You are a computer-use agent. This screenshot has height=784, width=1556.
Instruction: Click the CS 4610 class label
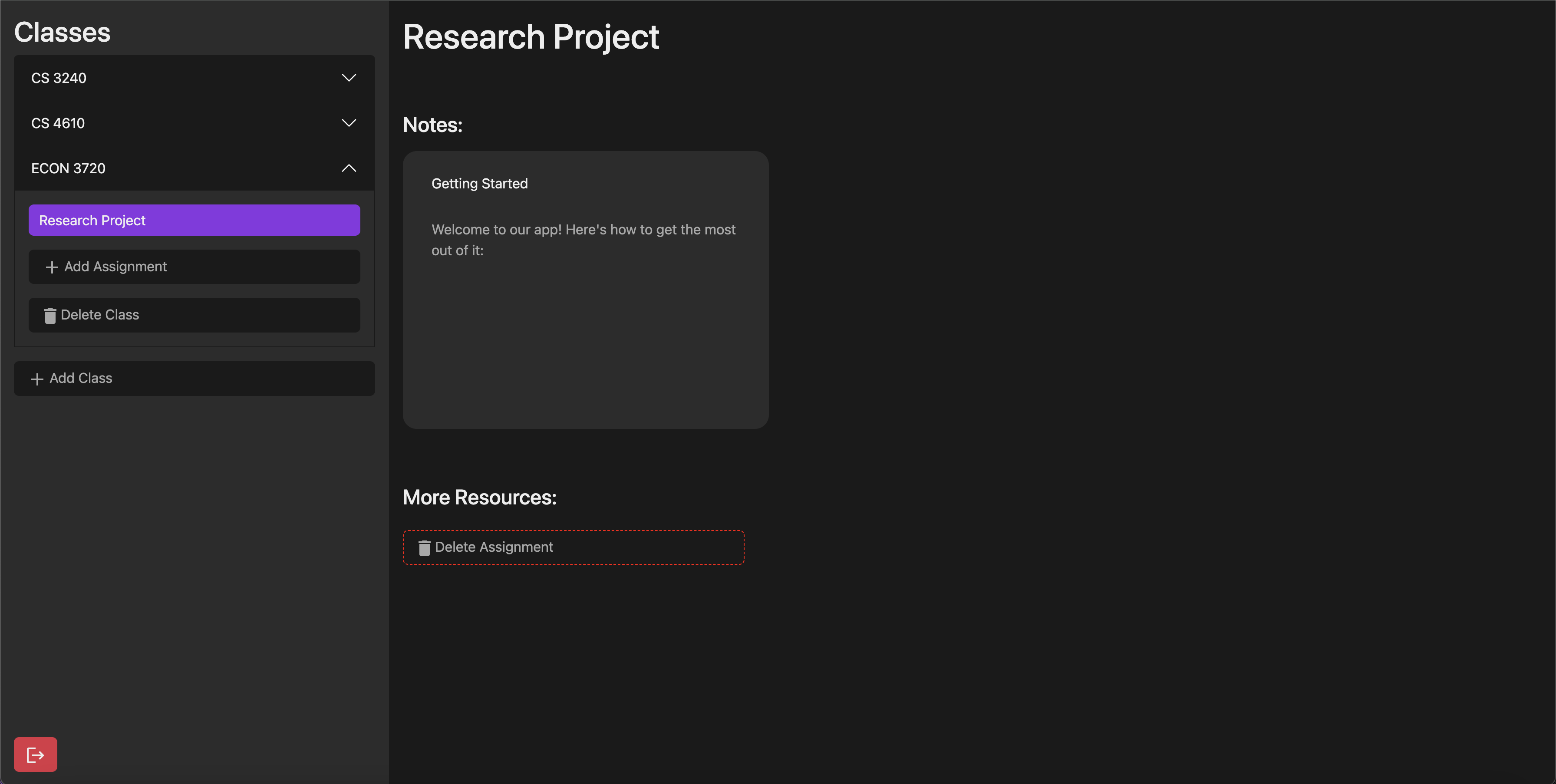(x=58, y=124)
